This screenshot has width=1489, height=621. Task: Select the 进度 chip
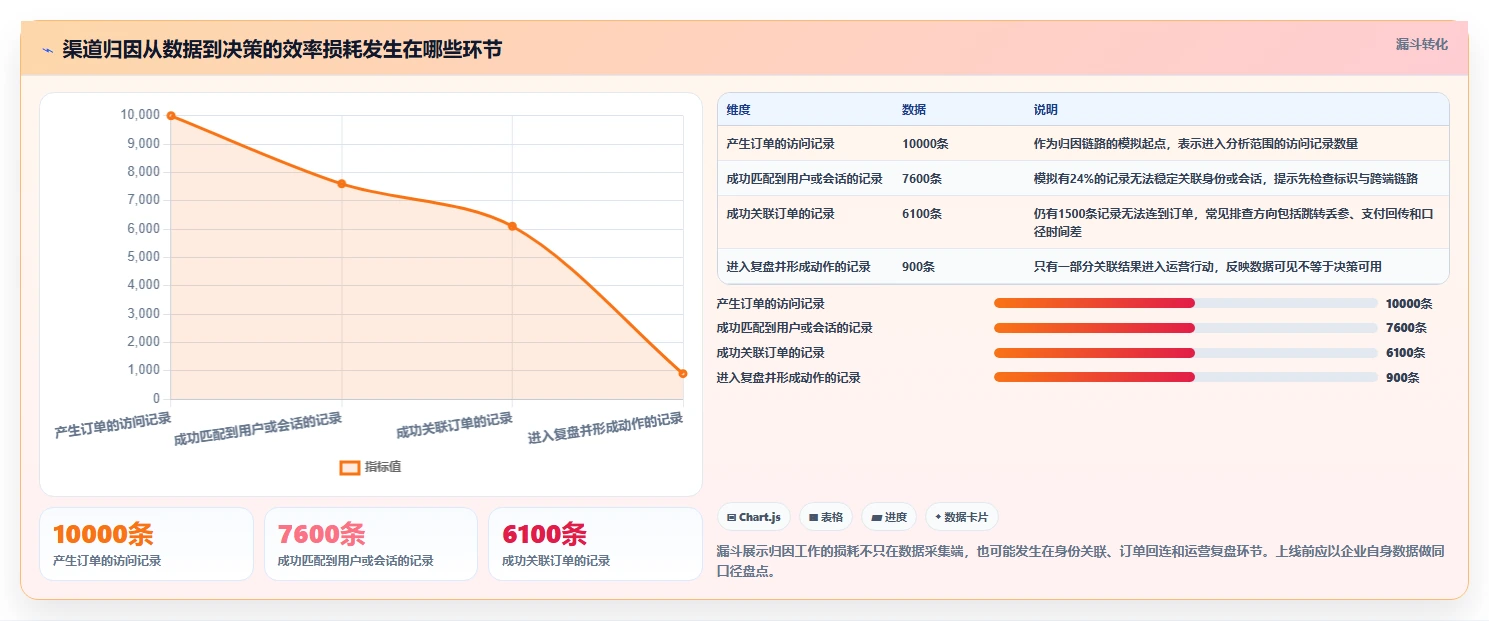[889, 517]
